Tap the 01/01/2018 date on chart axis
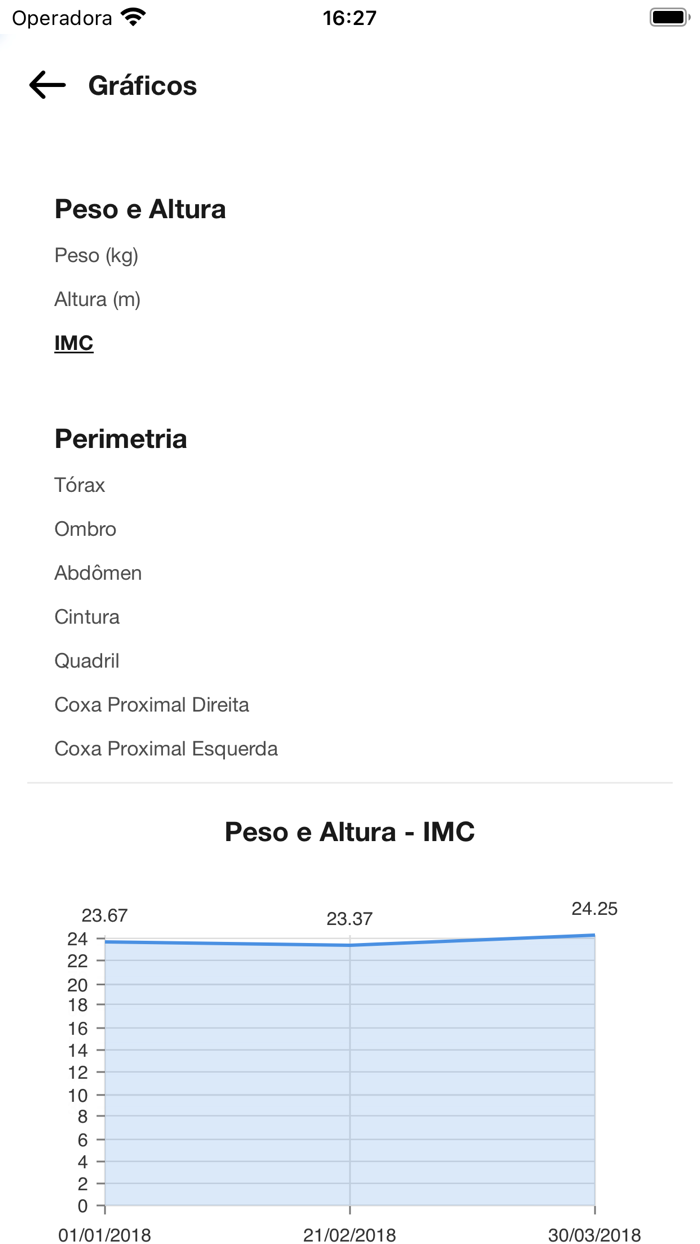The height and width of the screenshot is (1244, 700). coord(105,1235)
